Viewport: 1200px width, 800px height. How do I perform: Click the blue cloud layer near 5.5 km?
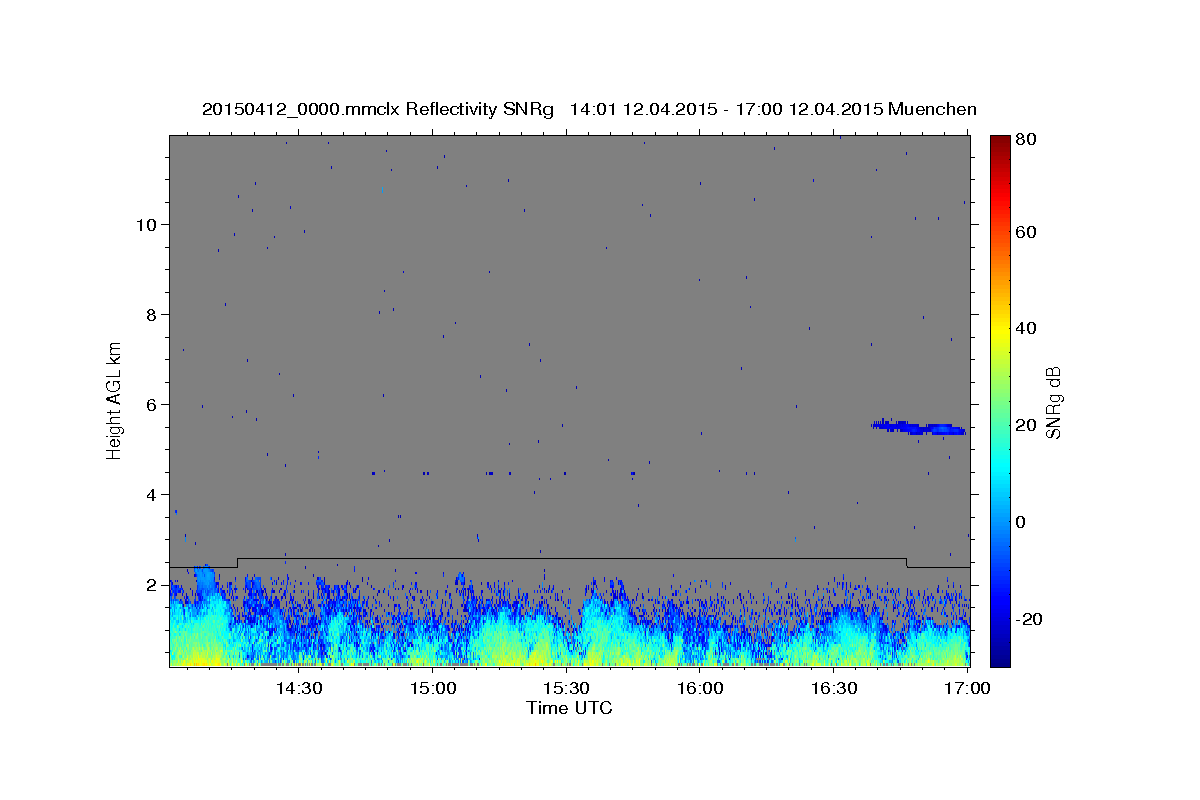tap(918, 427)
